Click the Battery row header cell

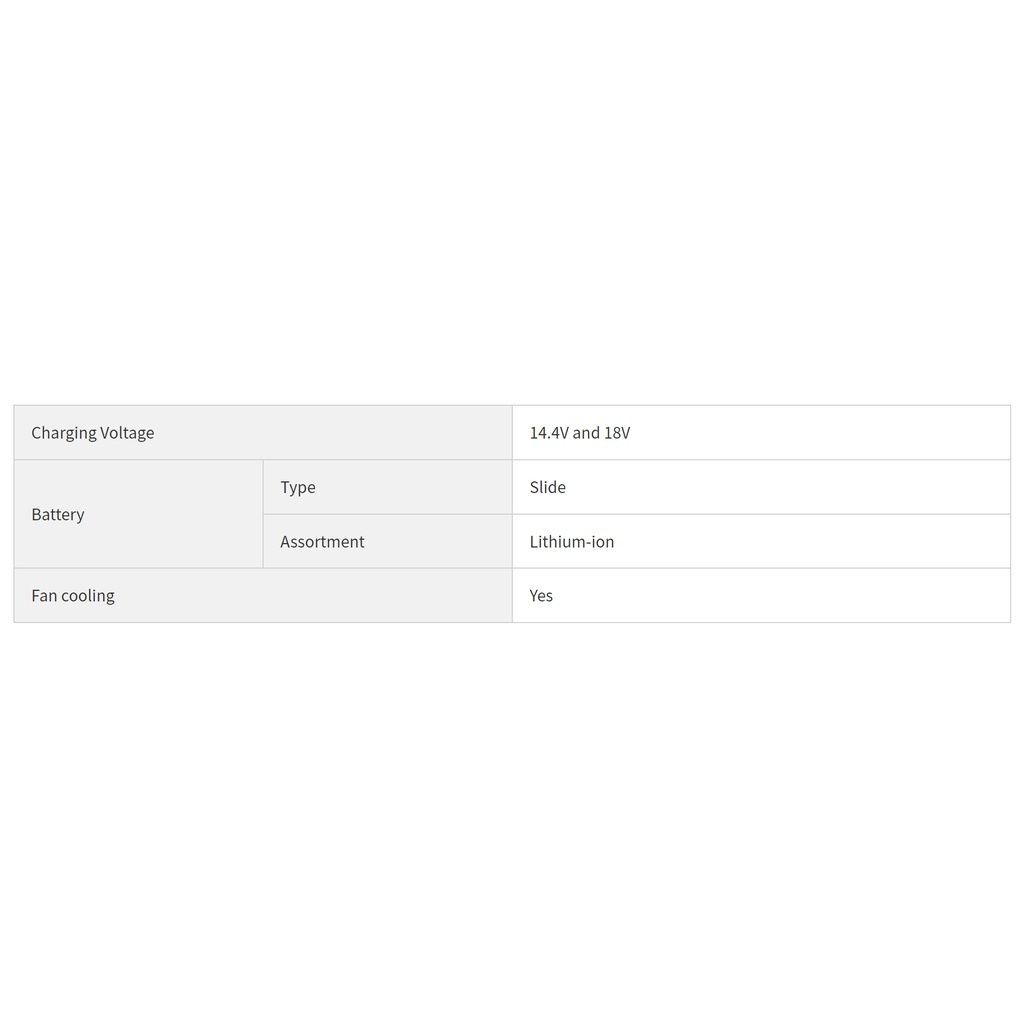point(138,514)
